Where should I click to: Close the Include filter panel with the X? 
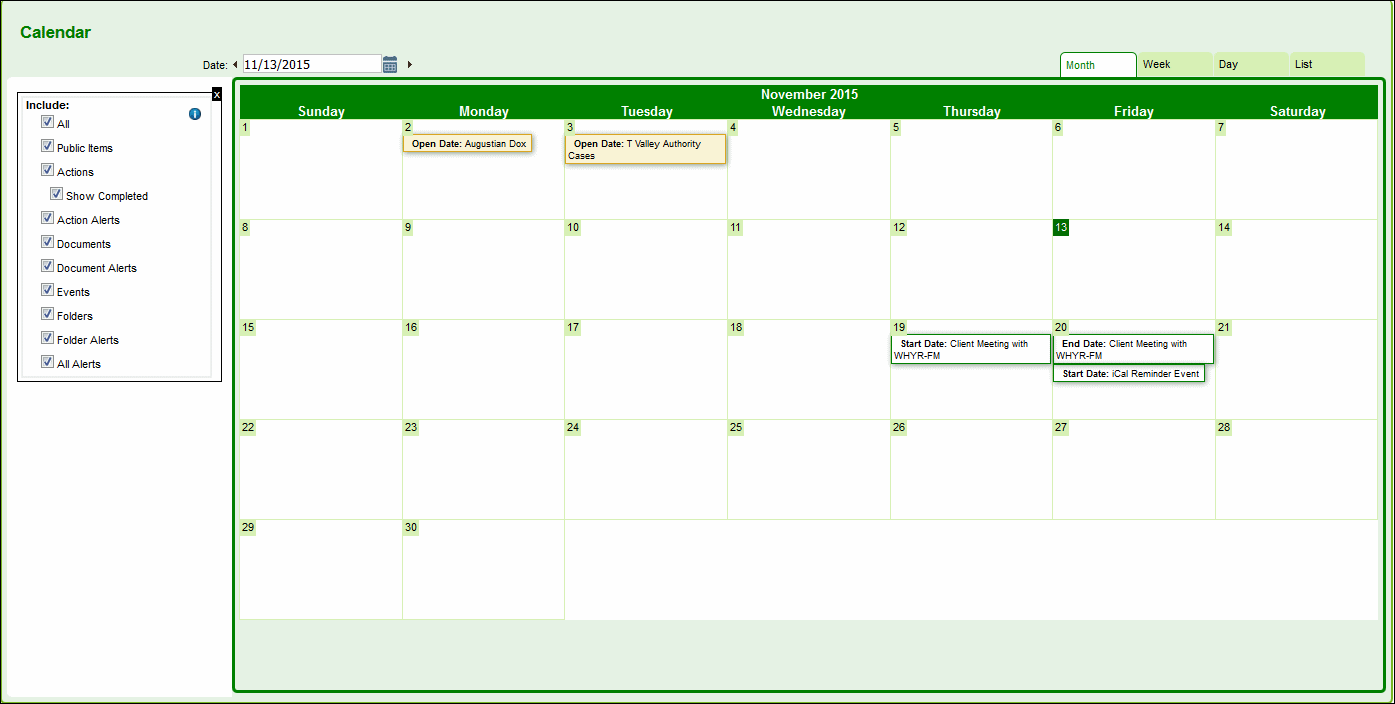point(217,94)
